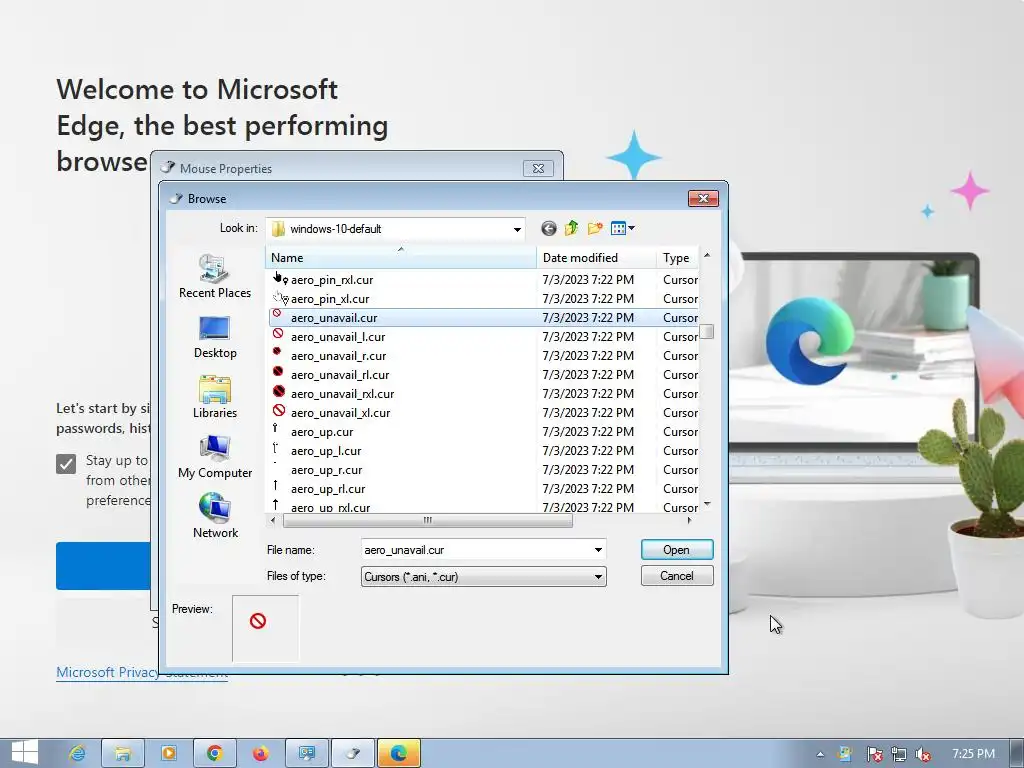Click cursor preview thumbnail

265,628
